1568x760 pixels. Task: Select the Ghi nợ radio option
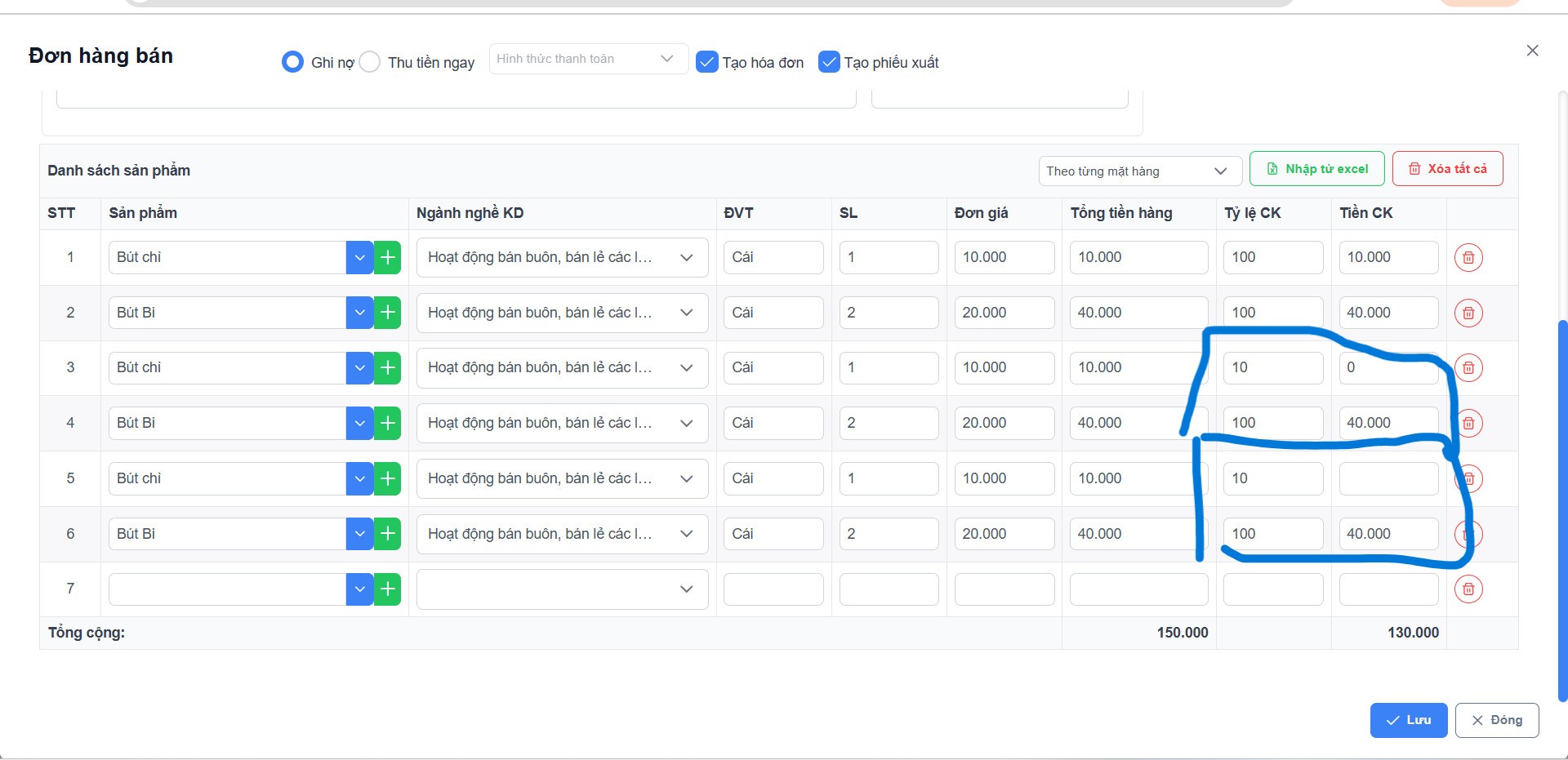click(292, 62)
